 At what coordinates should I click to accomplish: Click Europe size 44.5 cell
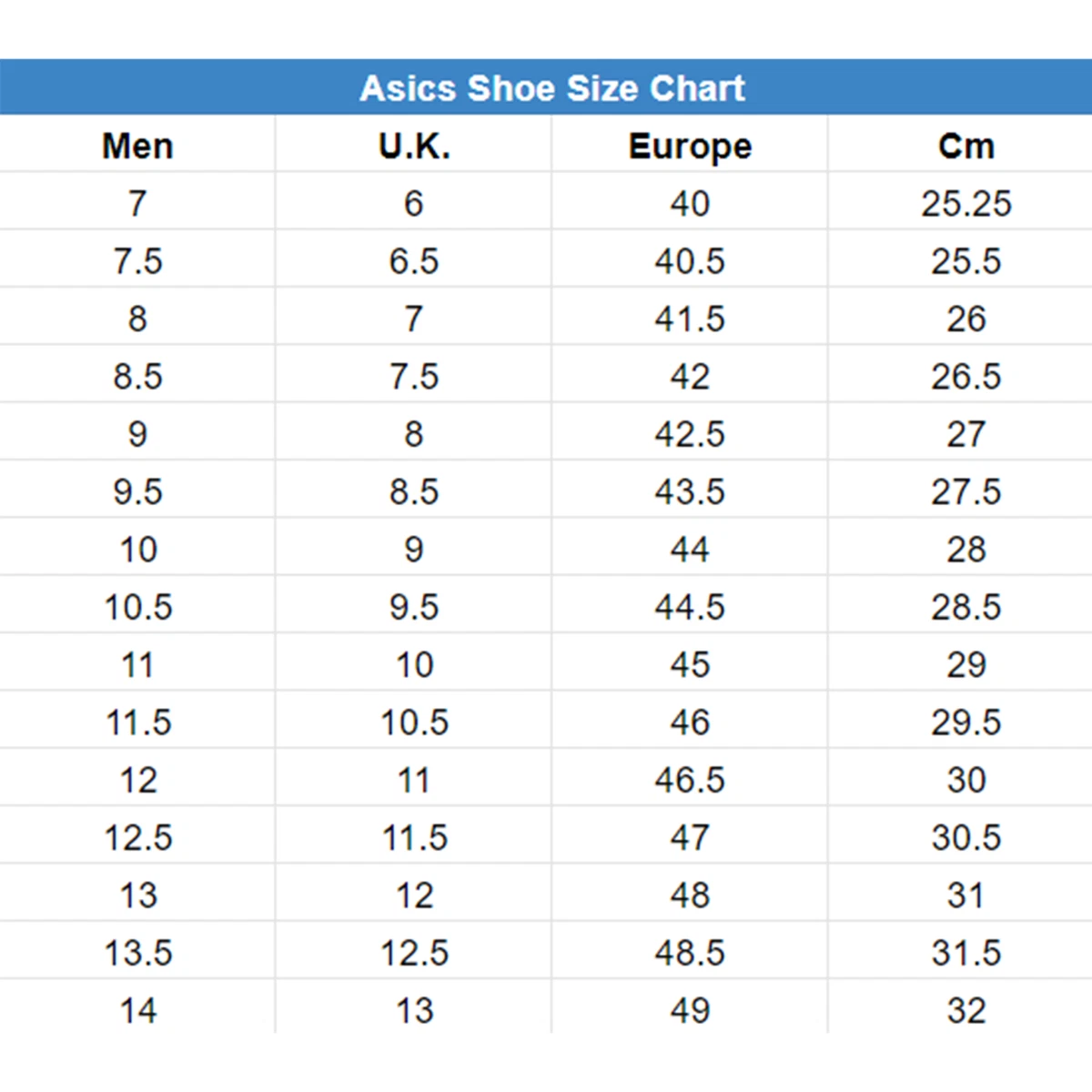tap(690, 607)
